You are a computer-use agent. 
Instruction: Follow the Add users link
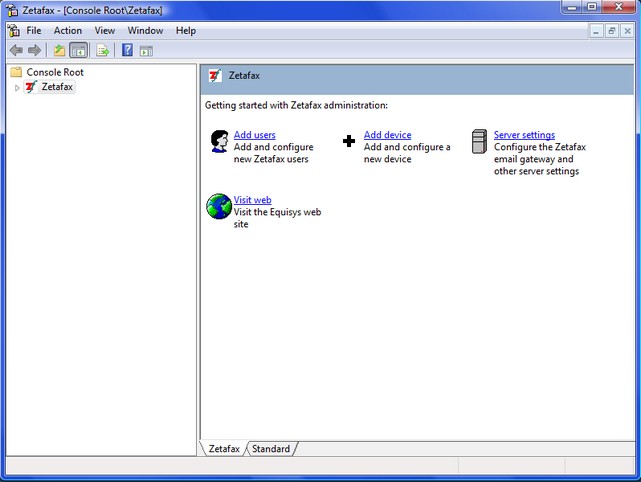tap(254, 135)
